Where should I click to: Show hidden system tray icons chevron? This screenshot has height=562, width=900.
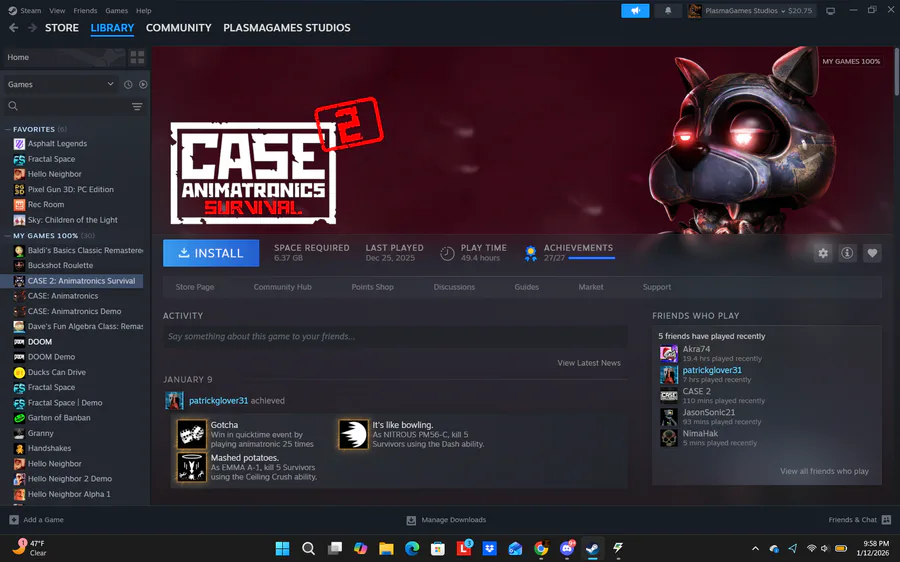click(755, 548)
